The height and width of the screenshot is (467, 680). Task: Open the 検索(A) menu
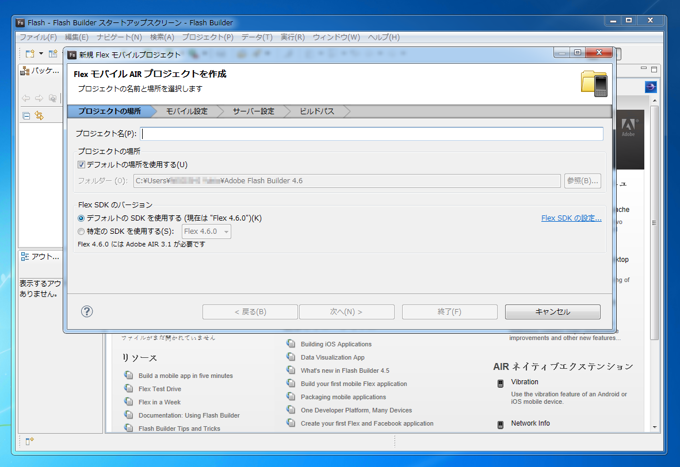[162, 37]
